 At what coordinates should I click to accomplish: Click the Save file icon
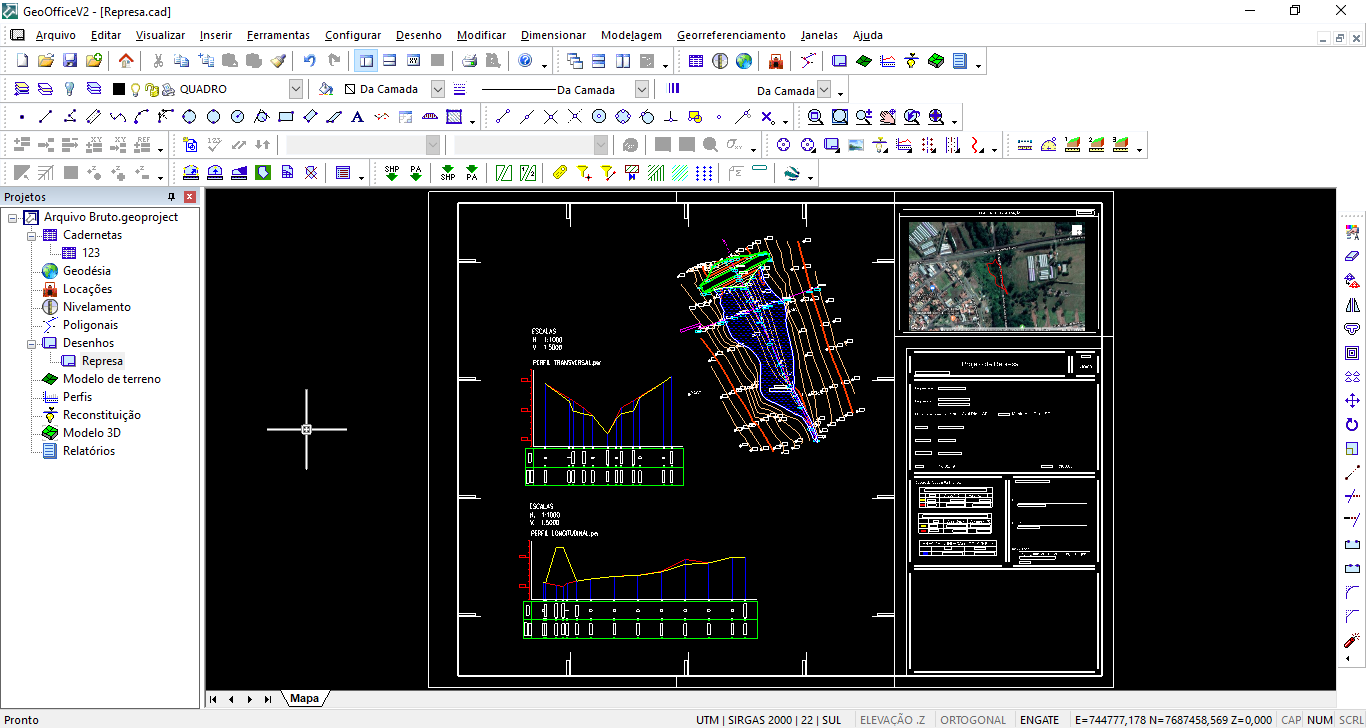click(x=70, y=61)
